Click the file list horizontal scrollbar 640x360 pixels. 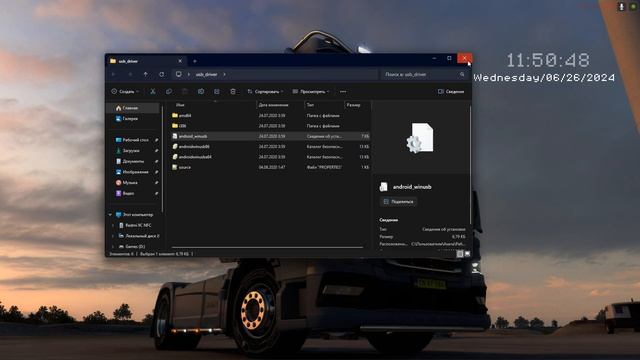pos(267,247)
